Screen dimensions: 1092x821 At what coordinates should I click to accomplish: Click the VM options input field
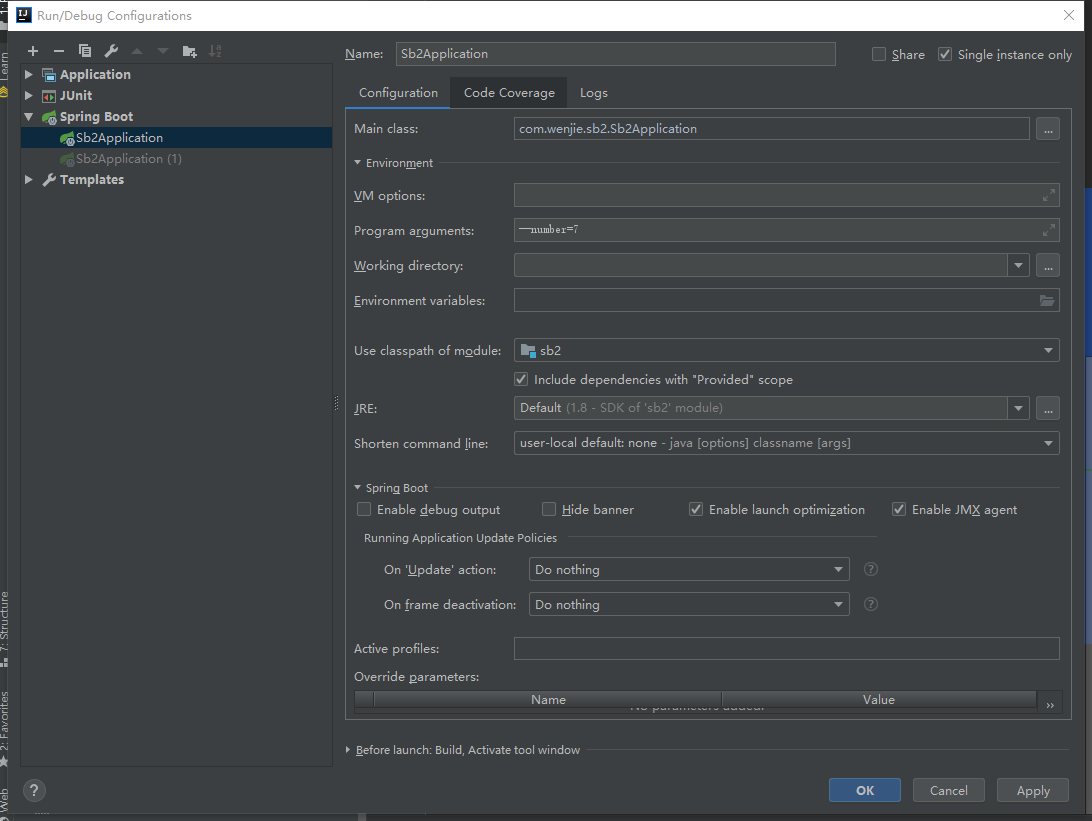787,196
